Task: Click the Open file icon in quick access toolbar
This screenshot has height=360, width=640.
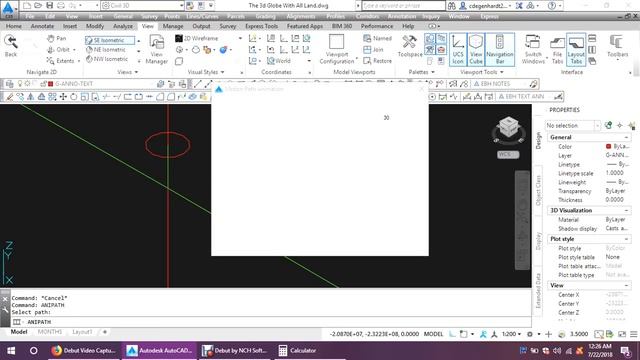Action: pos(38,5)
